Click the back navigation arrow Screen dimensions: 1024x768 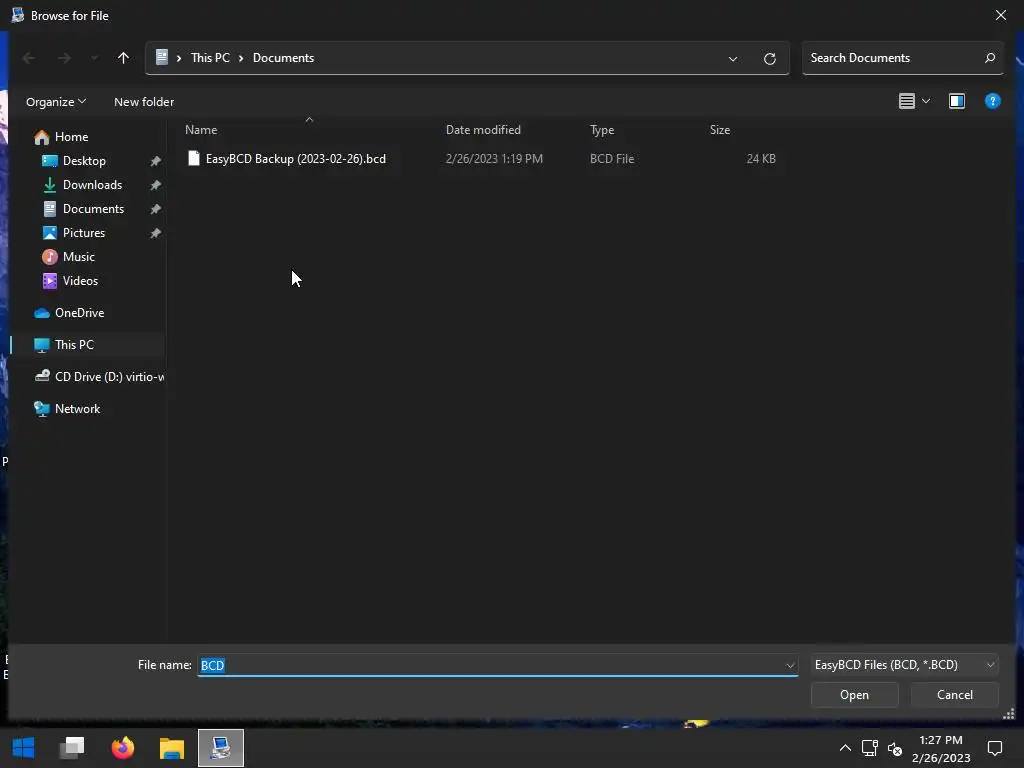(29, 58)
